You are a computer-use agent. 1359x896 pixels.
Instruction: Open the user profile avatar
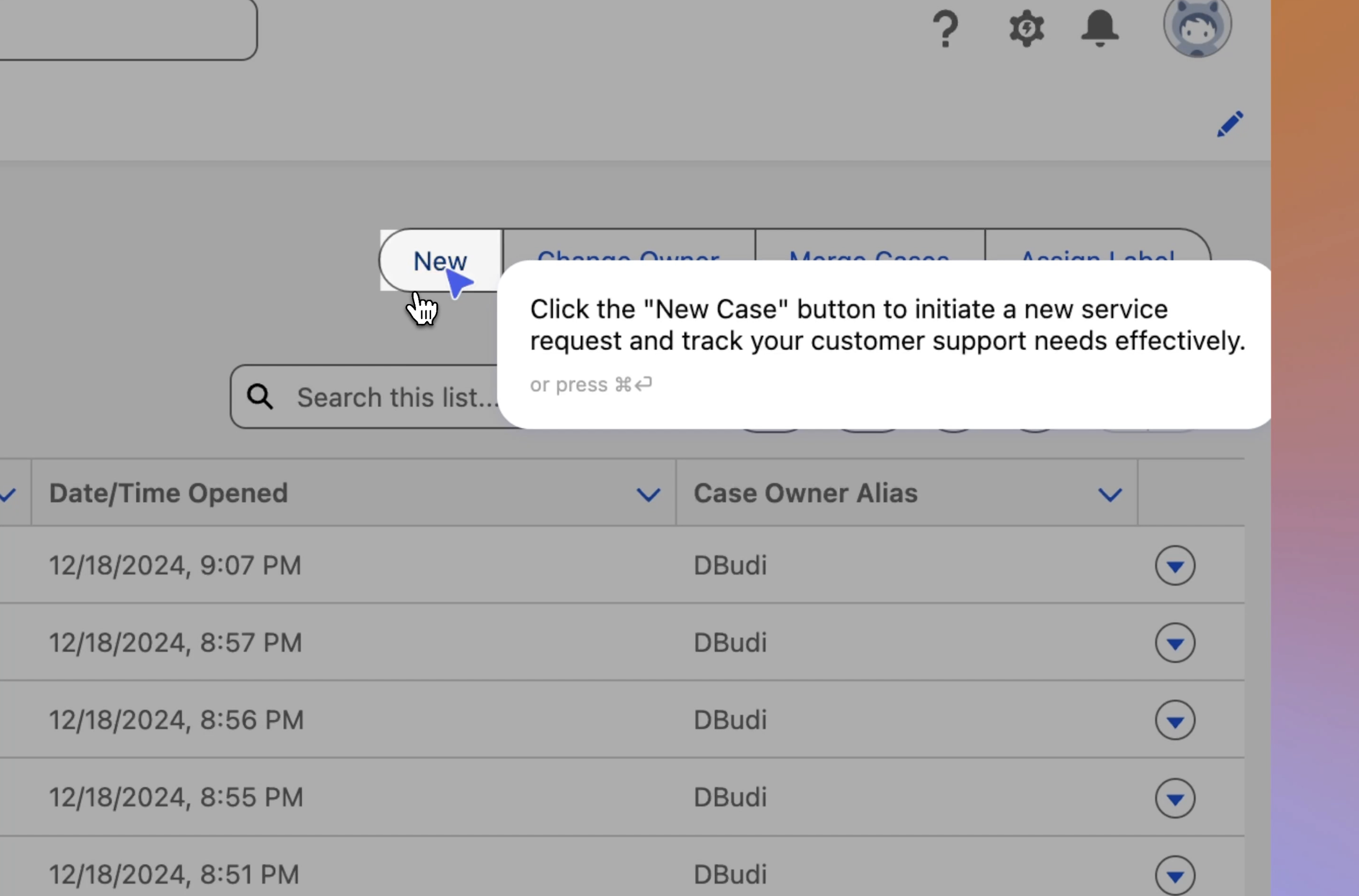[1197, 26]
